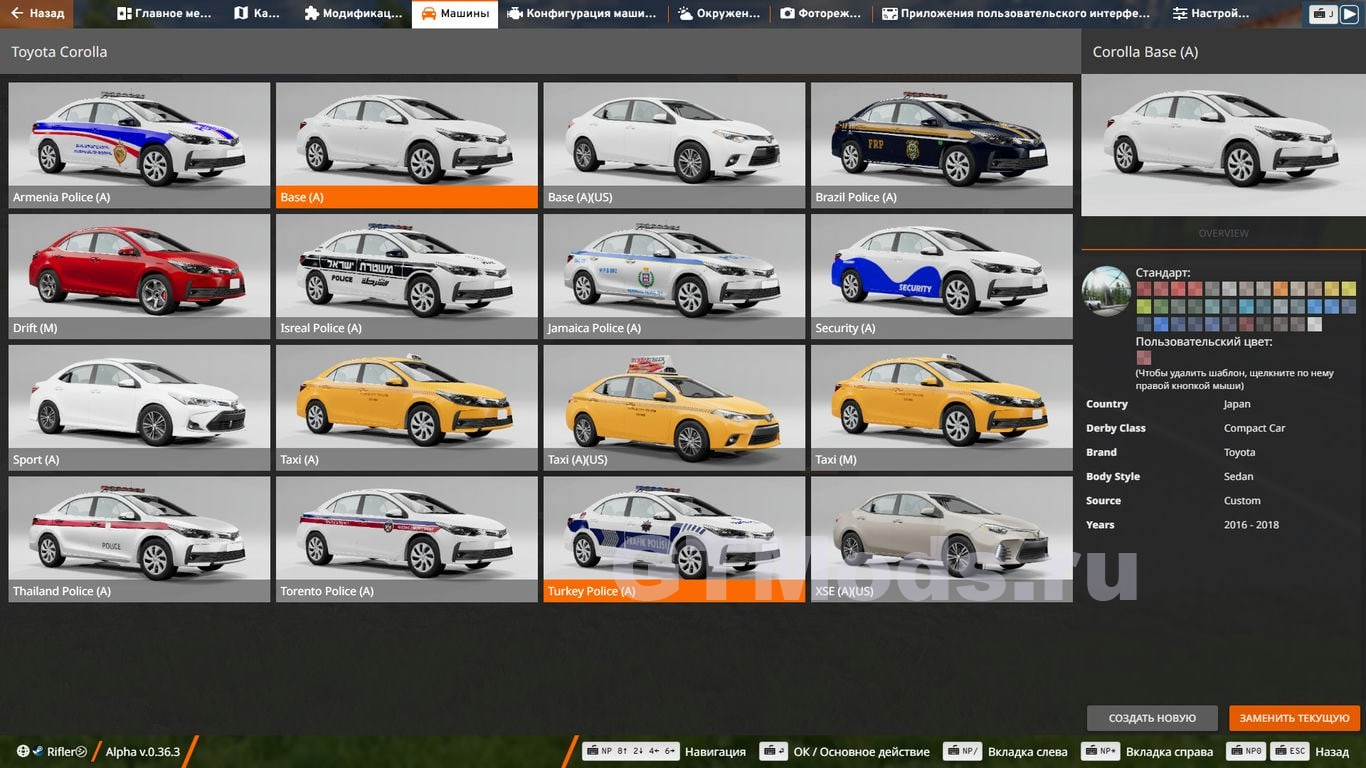Click the Toyota Corolla header title

(x=59, y=51)
